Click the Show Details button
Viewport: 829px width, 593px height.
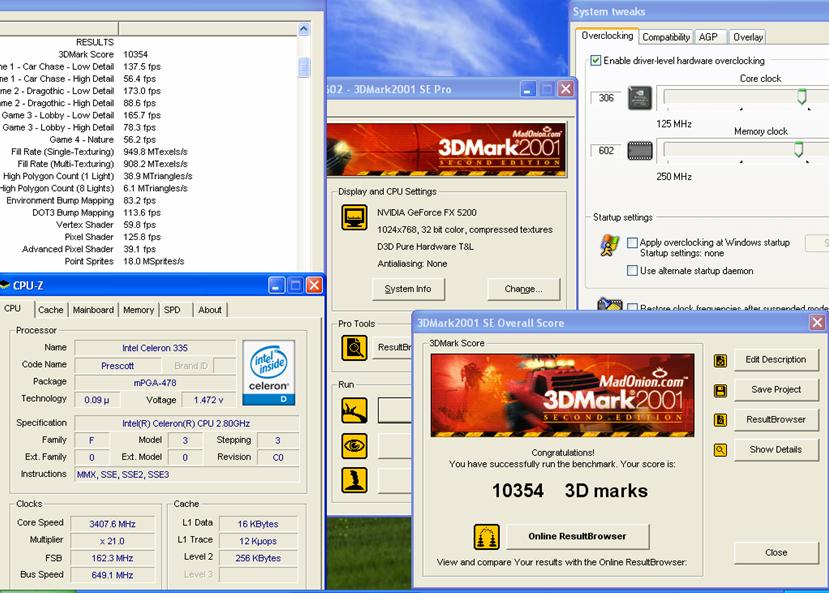point(776,450)
